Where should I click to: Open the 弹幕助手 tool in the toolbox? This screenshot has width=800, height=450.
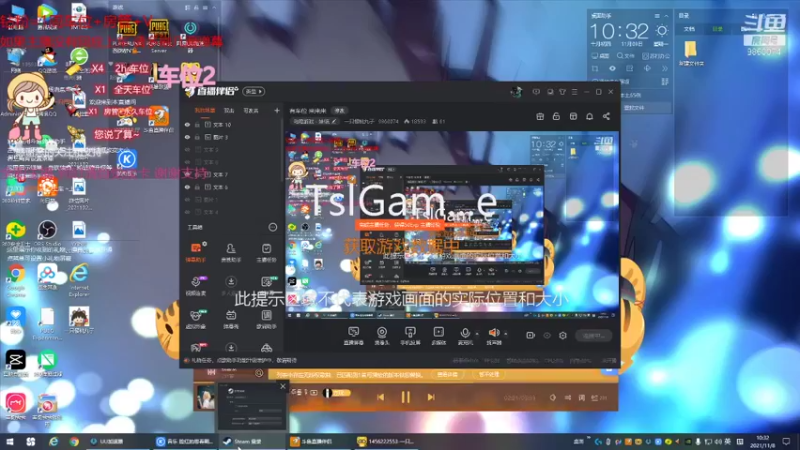tap(196, 253)
